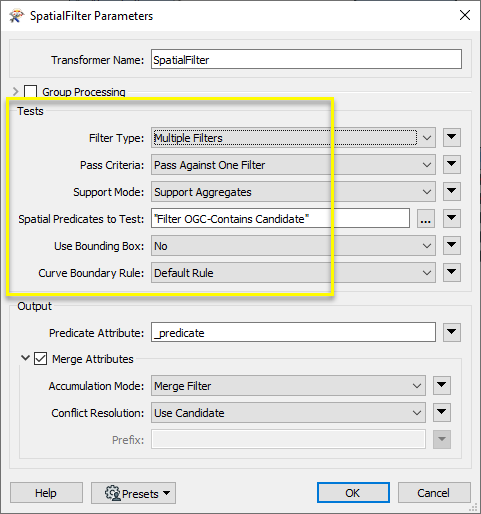Screen dimensions: 481x514
Task: Open the arrow menu beside Filter Type
Action: [452, 137]
